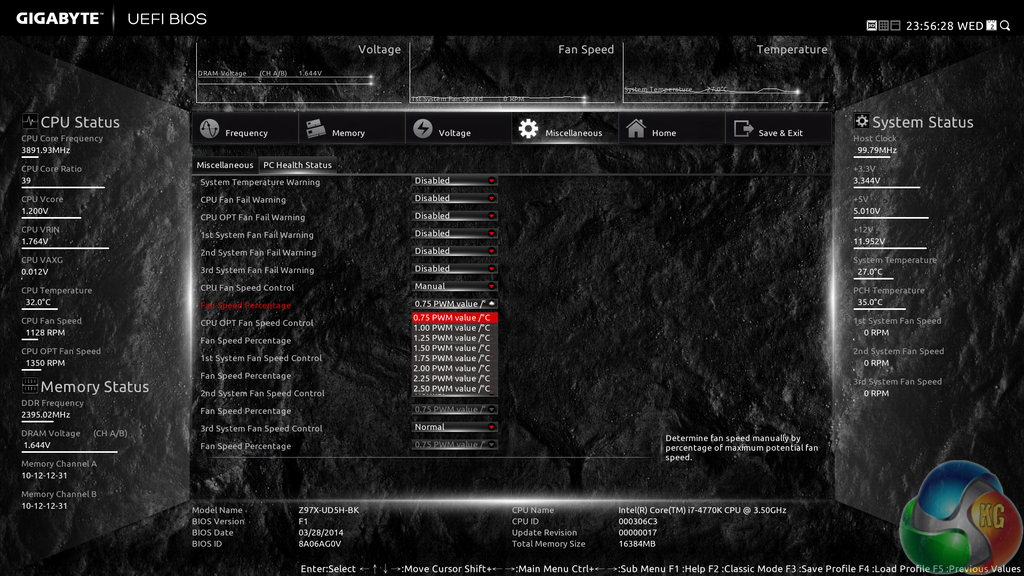Image resolution: width=1024 pixels, height=576 pixels.
Task: Expand CPU Fan Fail Warning dropdown
Action: point(455,198)
